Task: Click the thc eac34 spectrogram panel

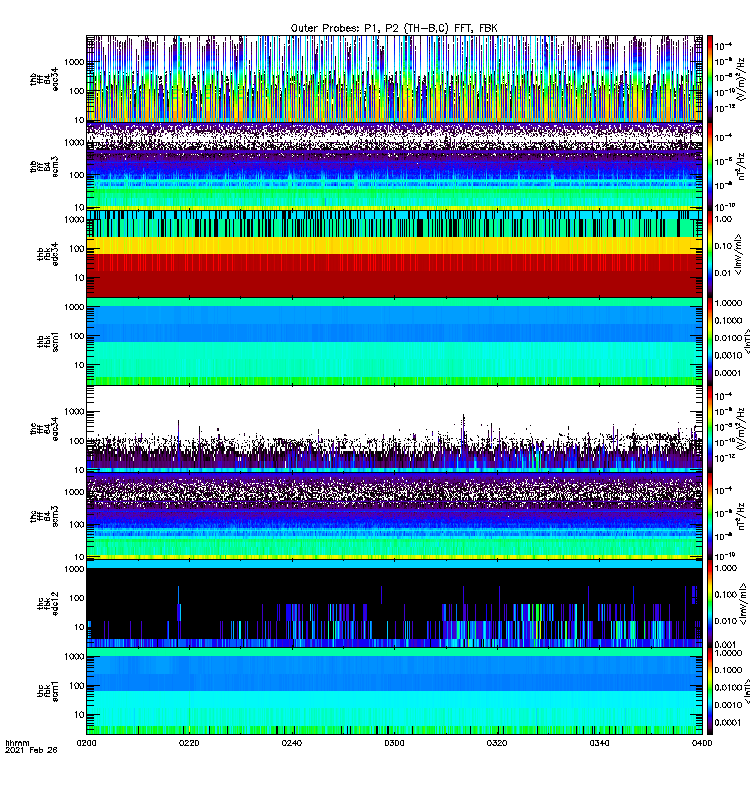Action: click(x=394, y=429)
